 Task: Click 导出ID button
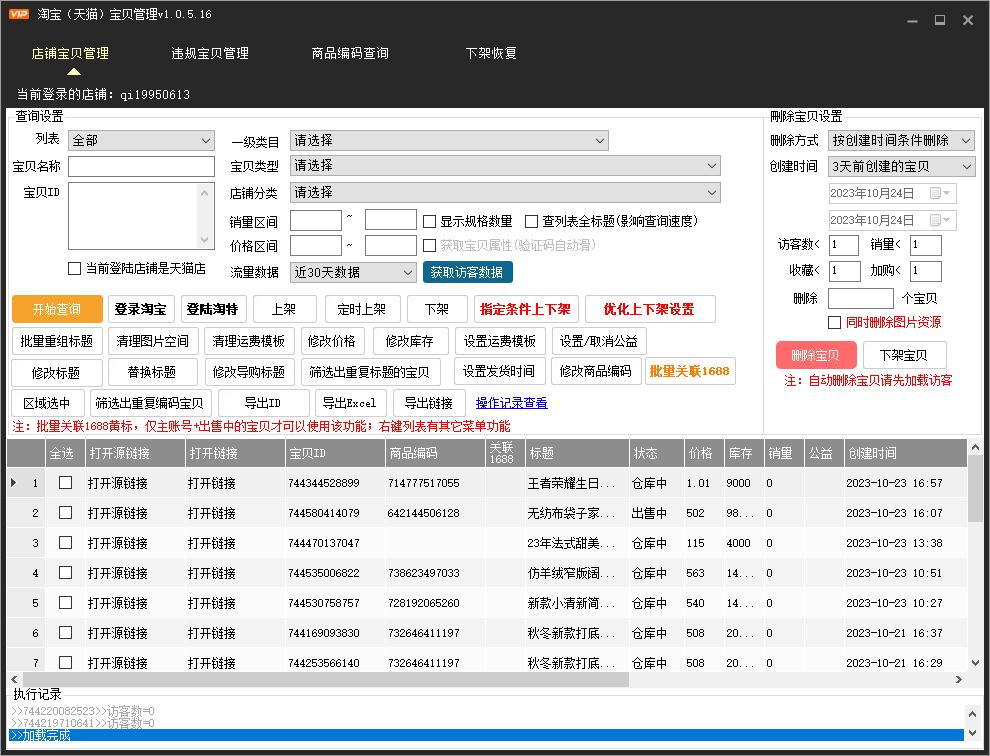(263, 403)
